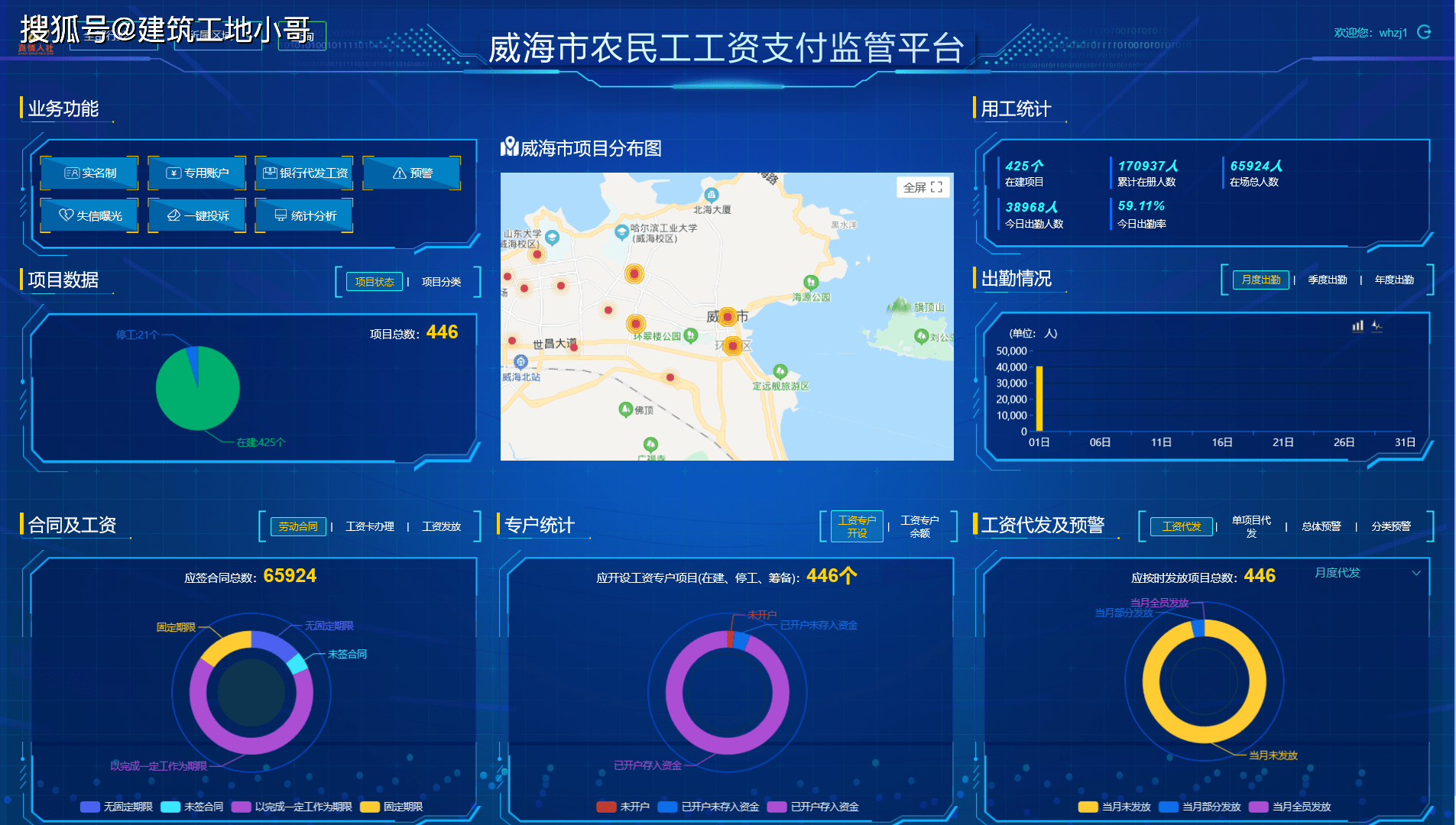Click the 欢迎您: whzj1 user label
The width and height of the screenshot is (1456, 825).
(1370, 33)
